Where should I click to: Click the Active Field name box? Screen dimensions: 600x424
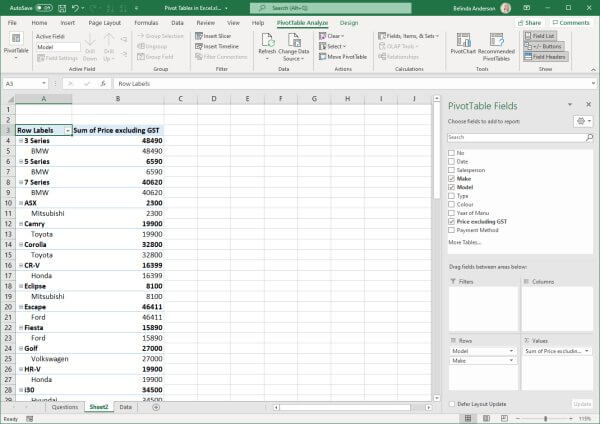(x=59, y=47)
